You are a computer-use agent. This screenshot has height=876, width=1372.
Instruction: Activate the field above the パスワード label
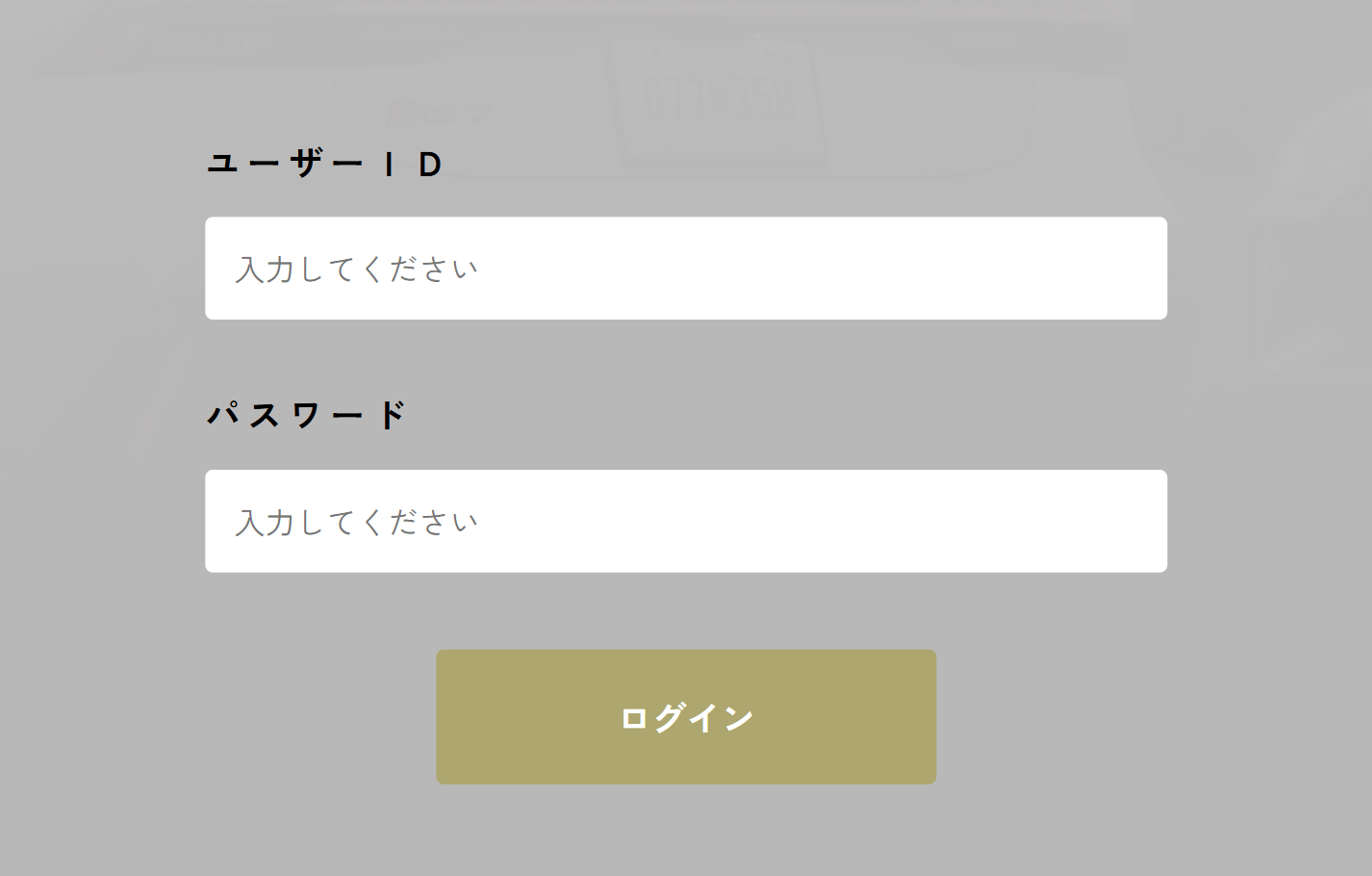(x=685, y=269)
